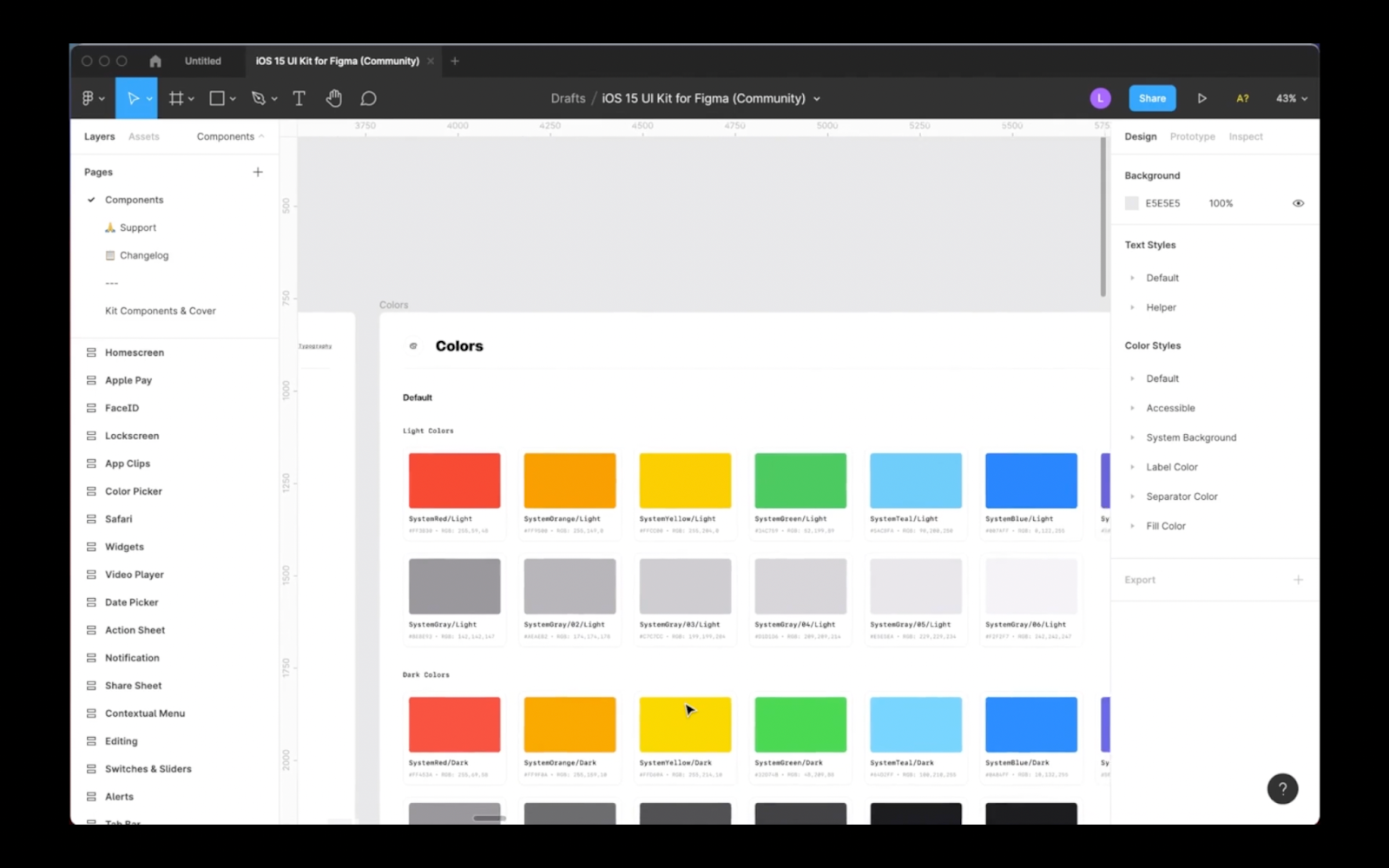Expand Helper text style group
This screenshot has height=868, width=1389.
click(1132, 307)
